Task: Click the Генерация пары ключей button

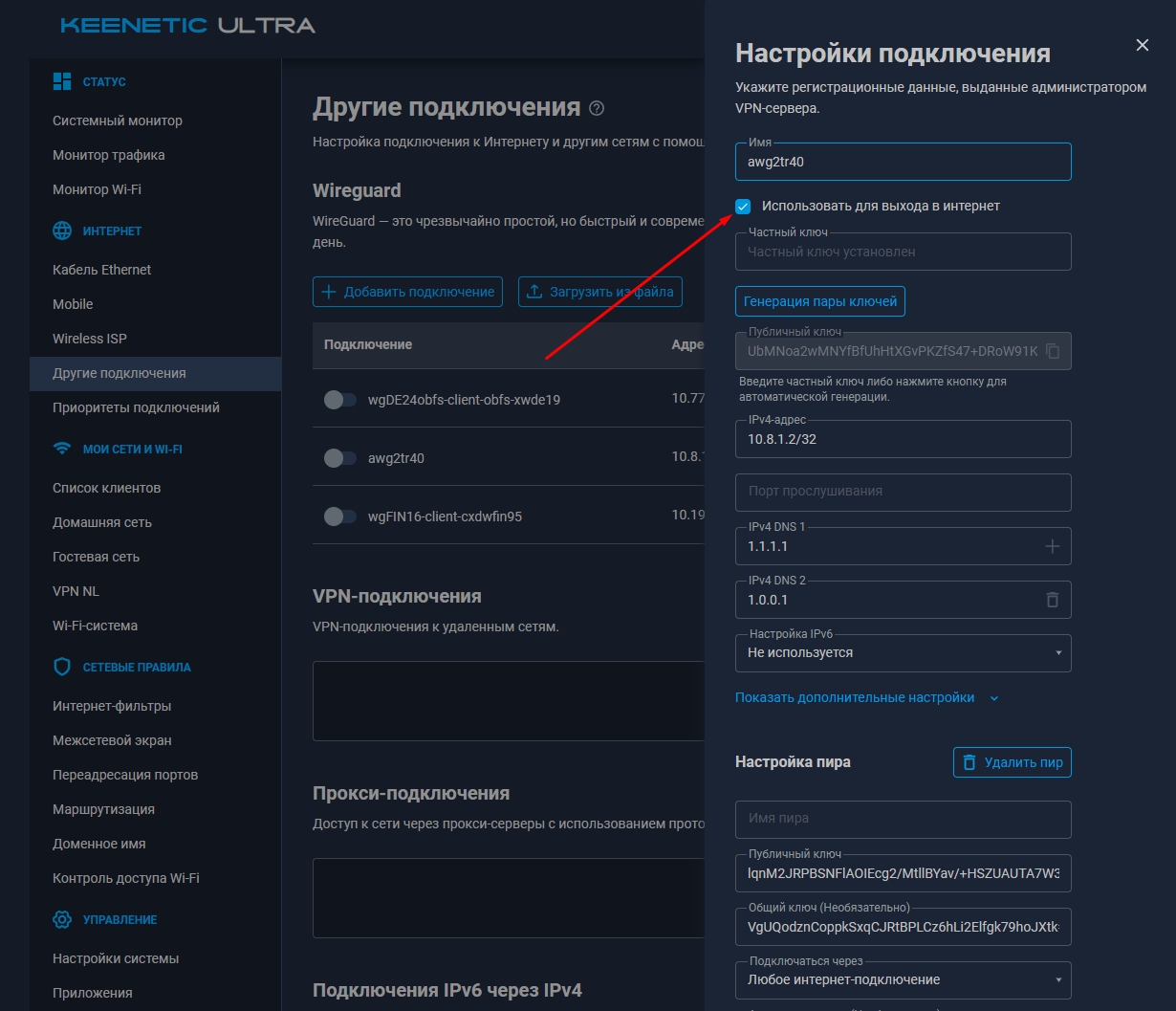Action: click(x=819, y=301)
